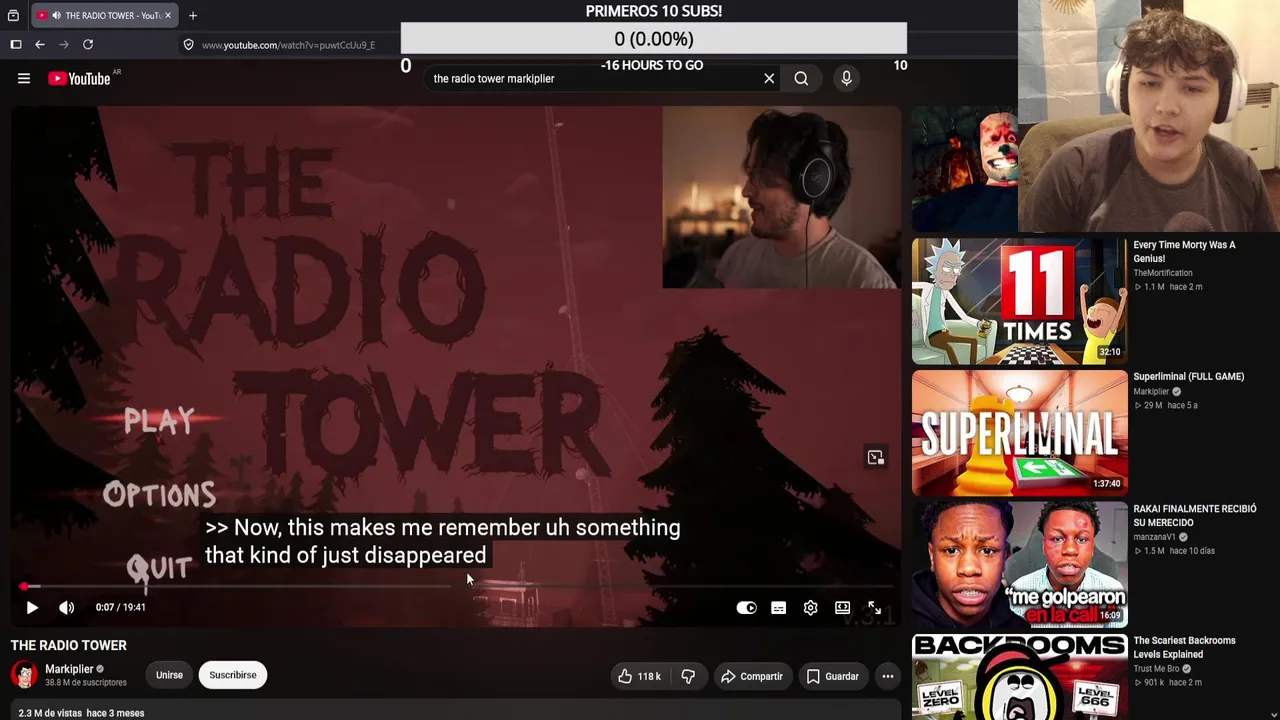The height and width of the screenshot is (720, 1280).
Task: Click the 38.8 M de suscriptores text
Action: [x=86, y=683]
